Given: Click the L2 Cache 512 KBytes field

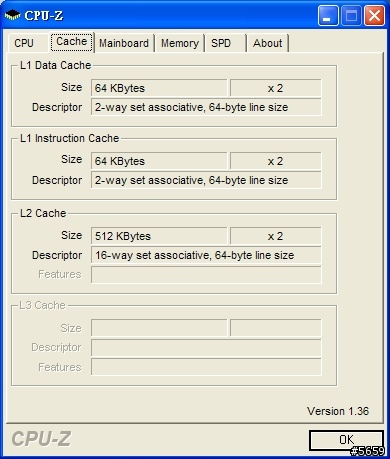Looking at the screenshot, I should (159, 236).
